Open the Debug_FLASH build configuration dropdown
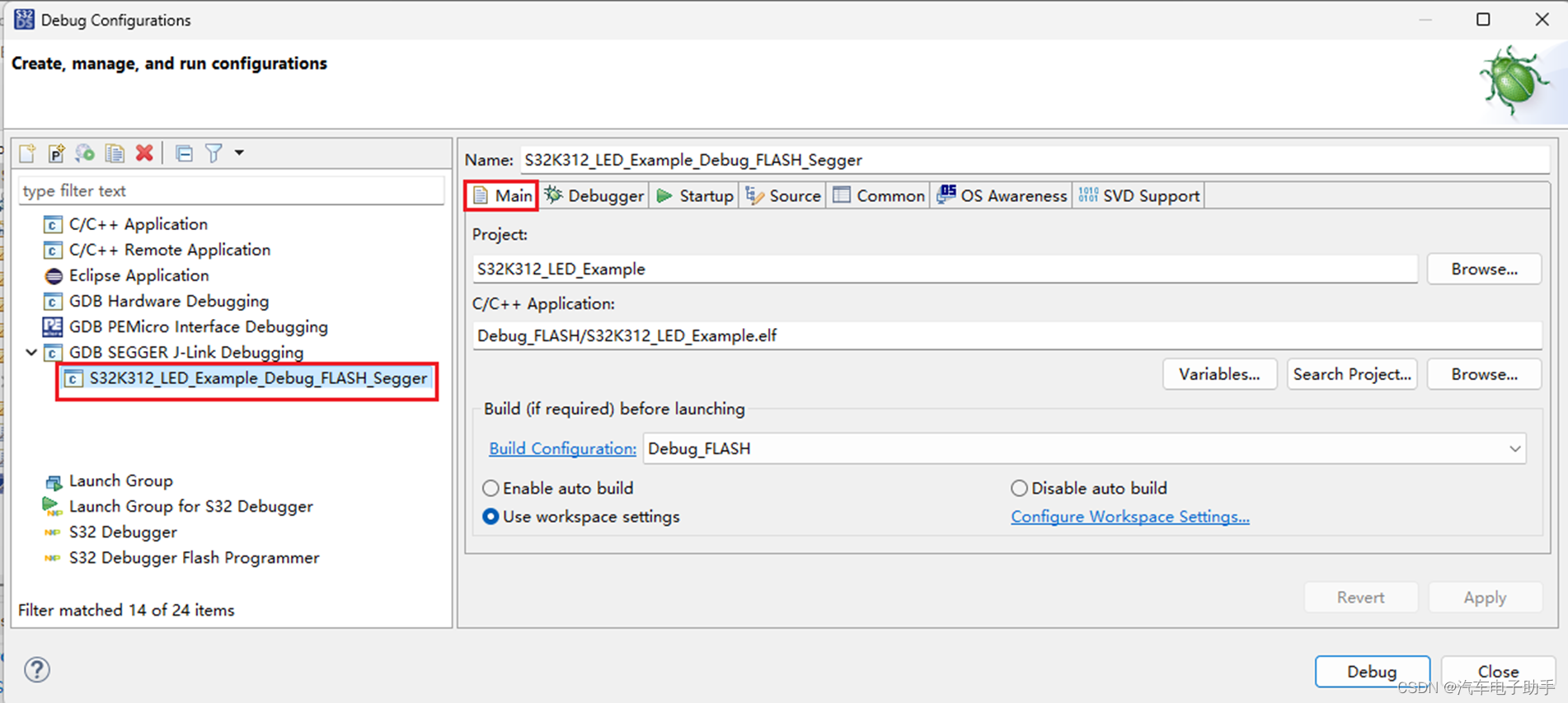 pyautogui.click(x=1084, y=448)
